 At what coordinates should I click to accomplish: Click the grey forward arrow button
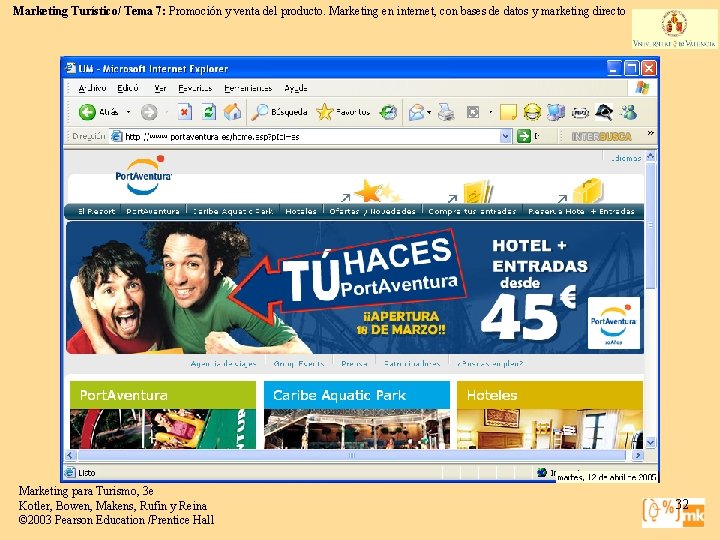pyautogui.click(x=149, y=112)
